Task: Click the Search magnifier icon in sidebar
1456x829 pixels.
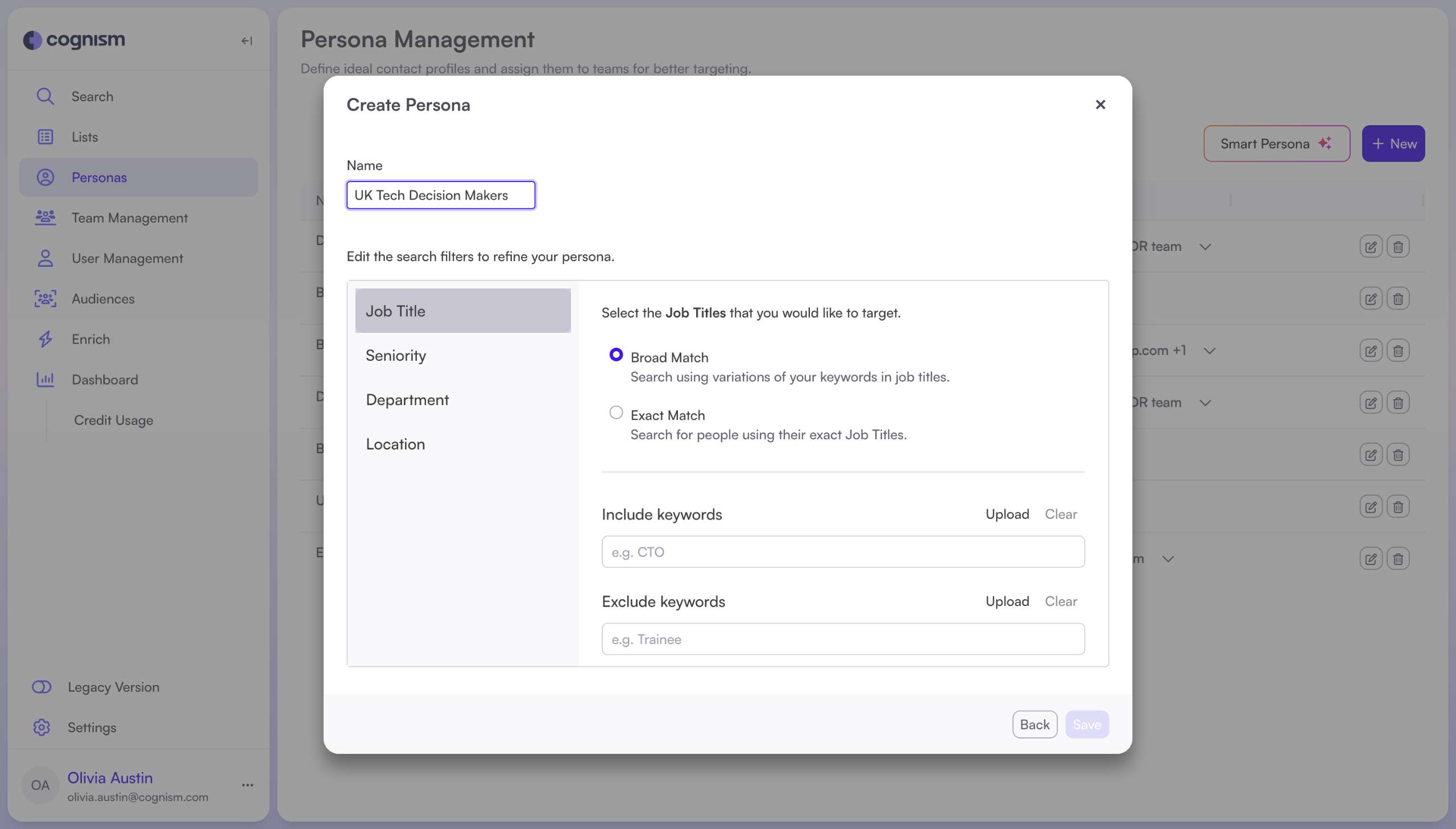Action: 45,96
